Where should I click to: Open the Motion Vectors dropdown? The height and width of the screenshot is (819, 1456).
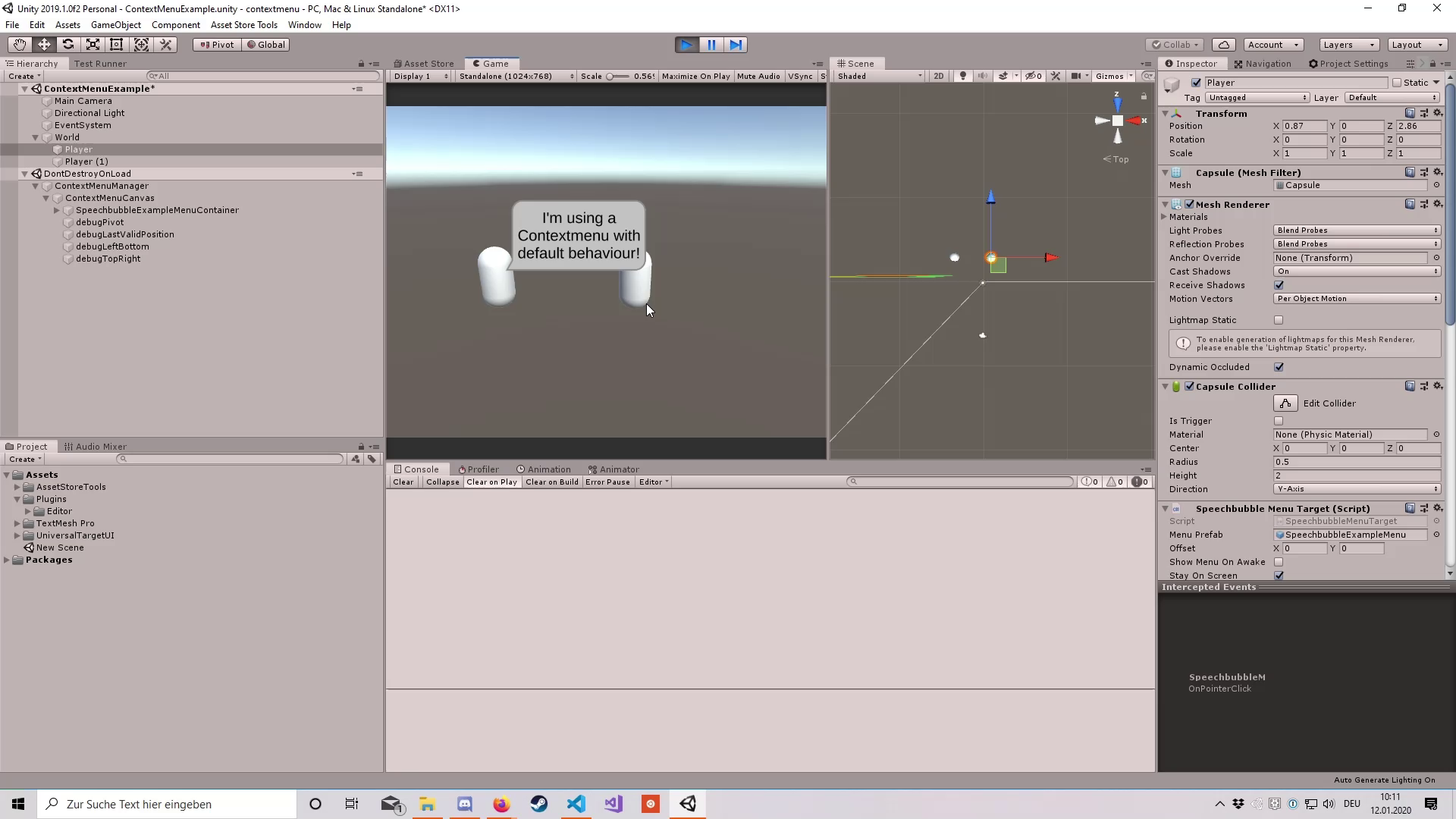click(x=1357, y=299)
